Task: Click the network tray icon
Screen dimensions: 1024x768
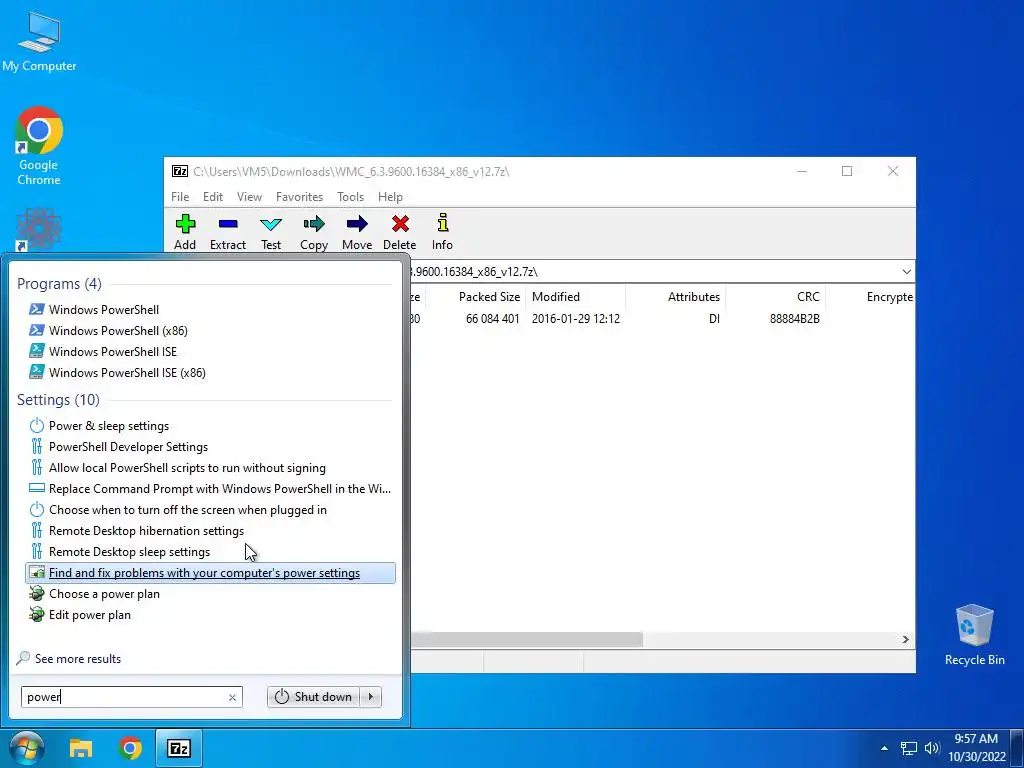Action: point(908,748)
